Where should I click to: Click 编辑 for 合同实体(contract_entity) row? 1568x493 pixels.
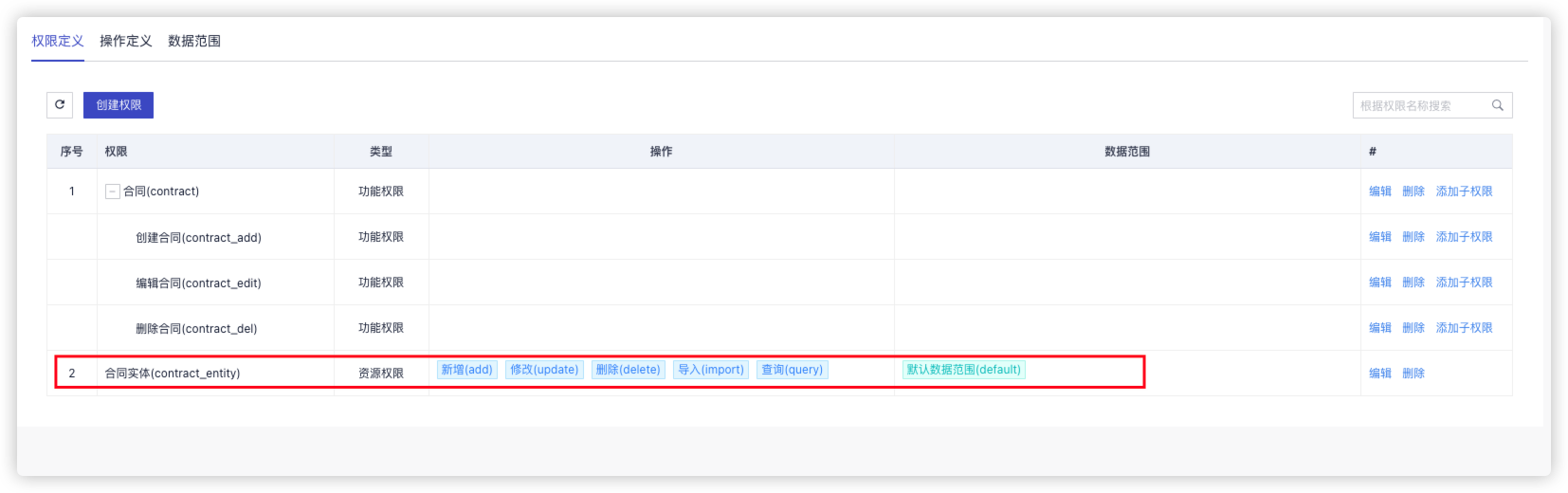coord(1379,374)
